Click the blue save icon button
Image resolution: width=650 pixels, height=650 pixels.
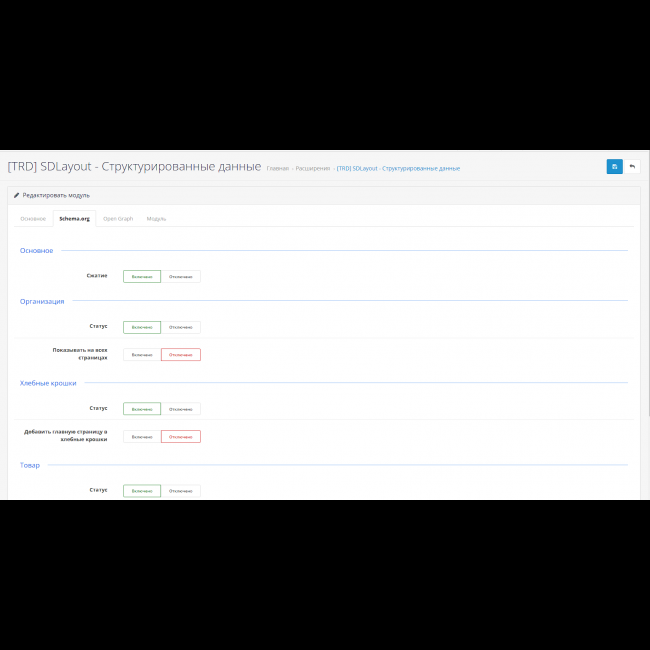click(x=614, y=167)
